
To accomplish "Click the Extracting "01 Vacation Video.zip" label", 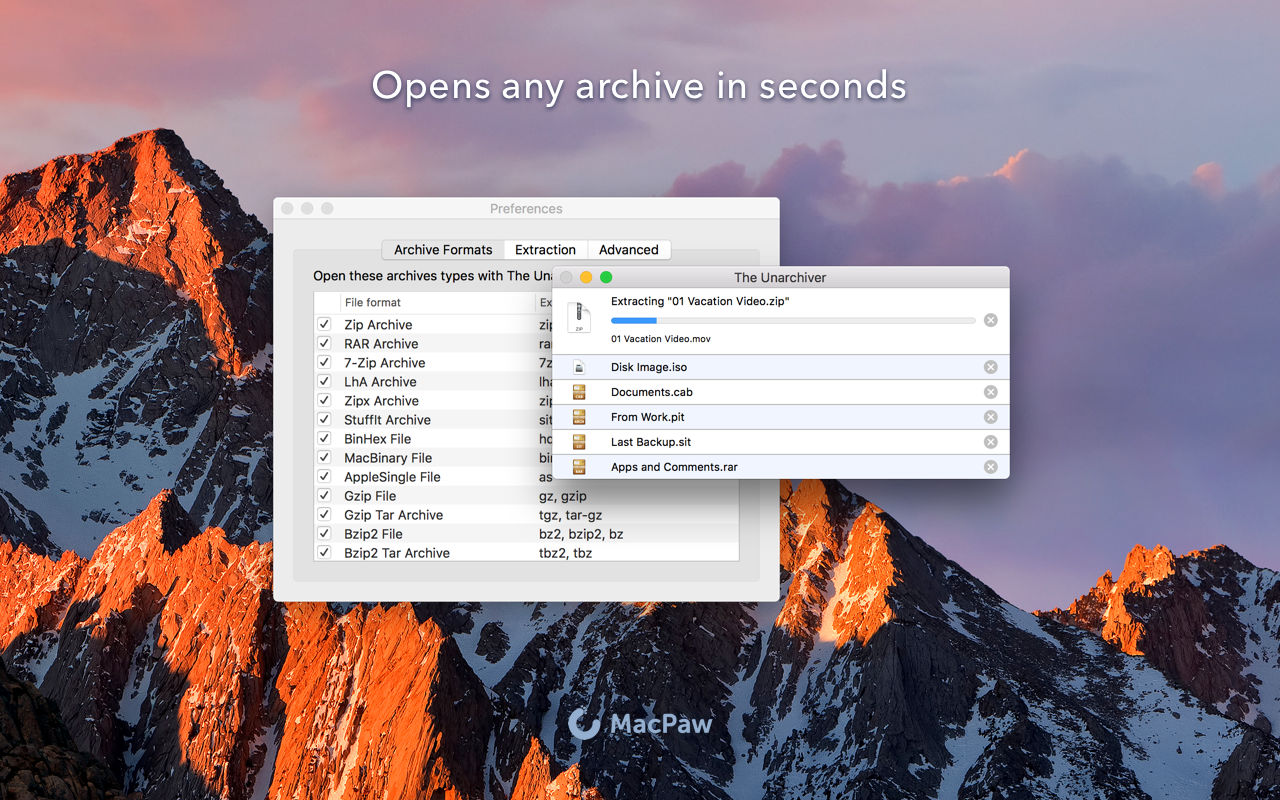I will (700, 301).
